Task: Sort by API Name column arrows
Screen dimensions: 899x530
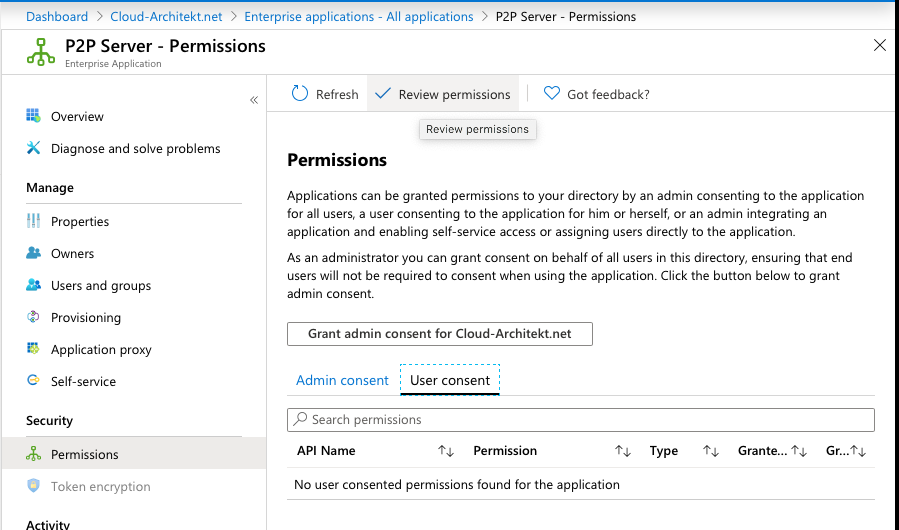Action: pos(446,451)
